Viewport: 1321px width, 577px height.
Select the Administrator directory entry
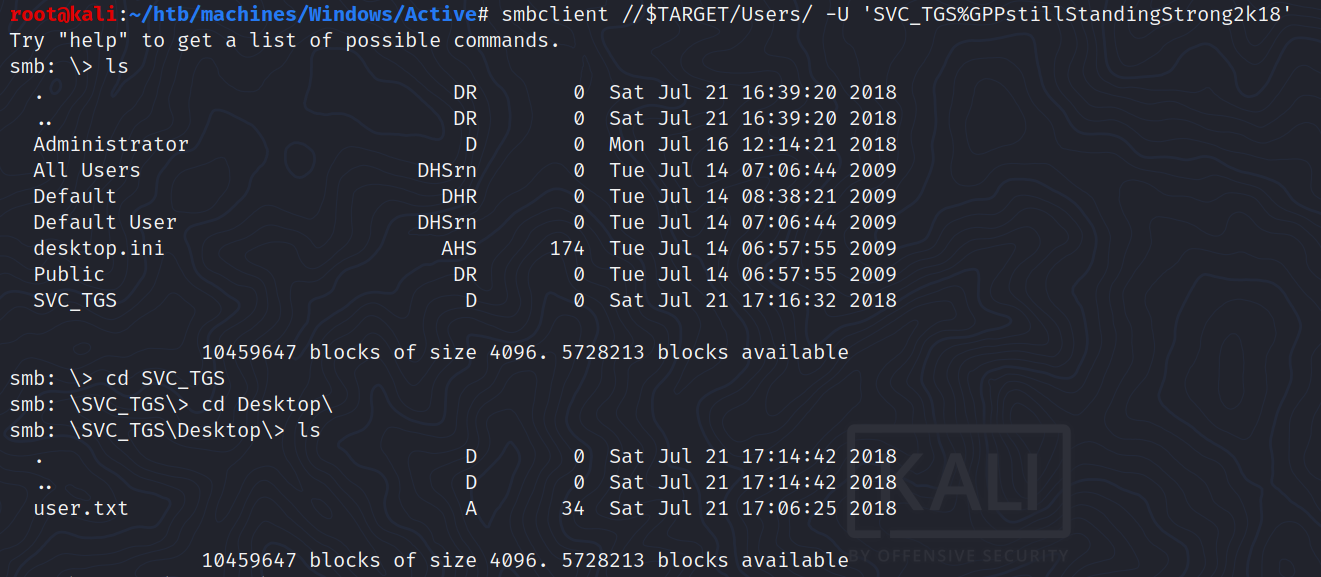click(110, 144)
